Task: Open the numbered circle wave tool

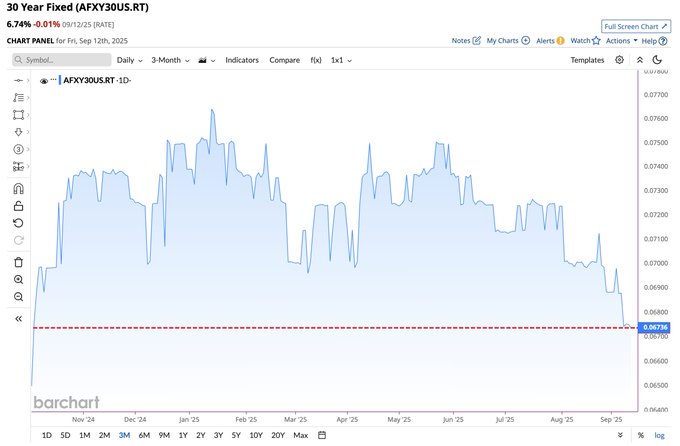Action: pos(18,149)
